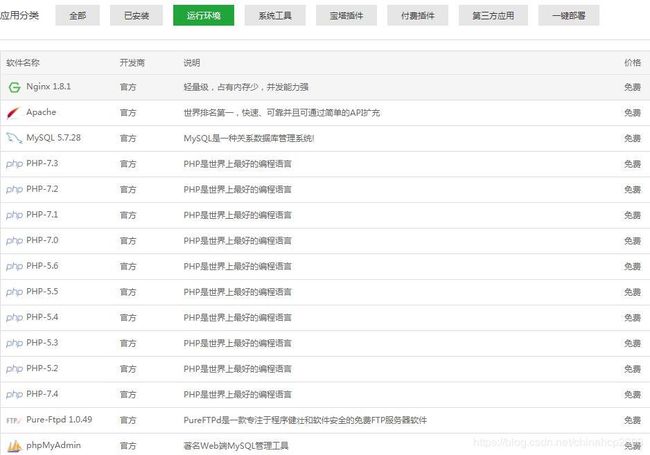Screen dimensions: 650x455
Task: Click 免费 price in the PHP-5.6 row
Action: click(x=633, y=266)
